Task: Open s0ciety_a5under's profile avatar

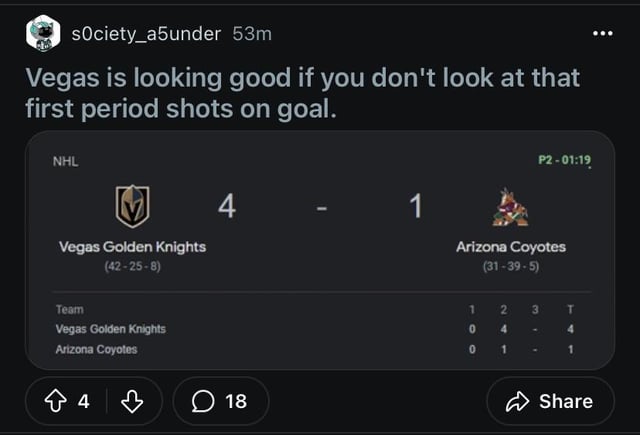Action: (x=43, y=33)
